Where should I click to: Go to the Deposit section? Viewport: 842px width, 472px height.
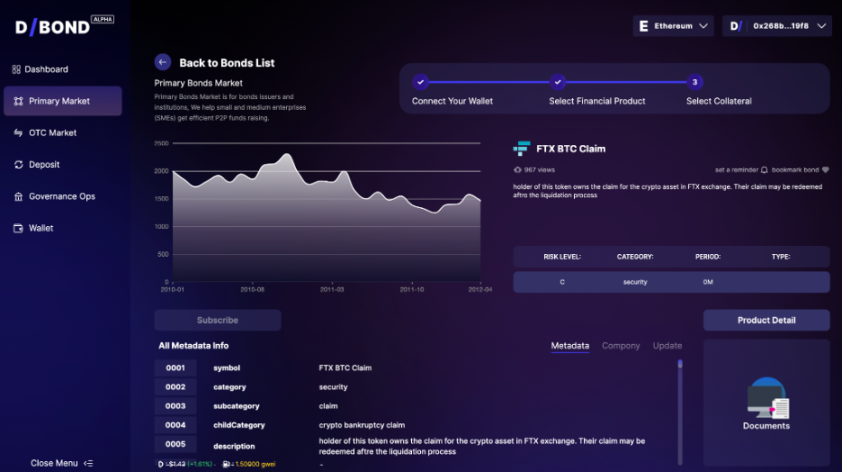pyautogui.click(x=37, y=164)
